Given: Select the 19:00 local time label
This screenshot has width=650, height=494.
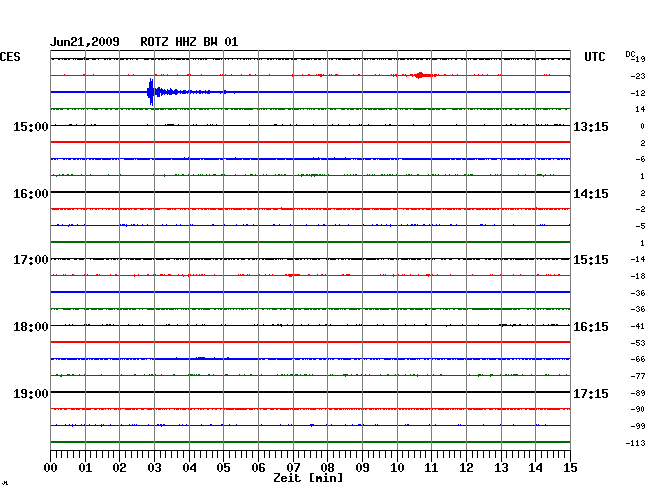Looking at the screenshot, I should pos(31,393).
